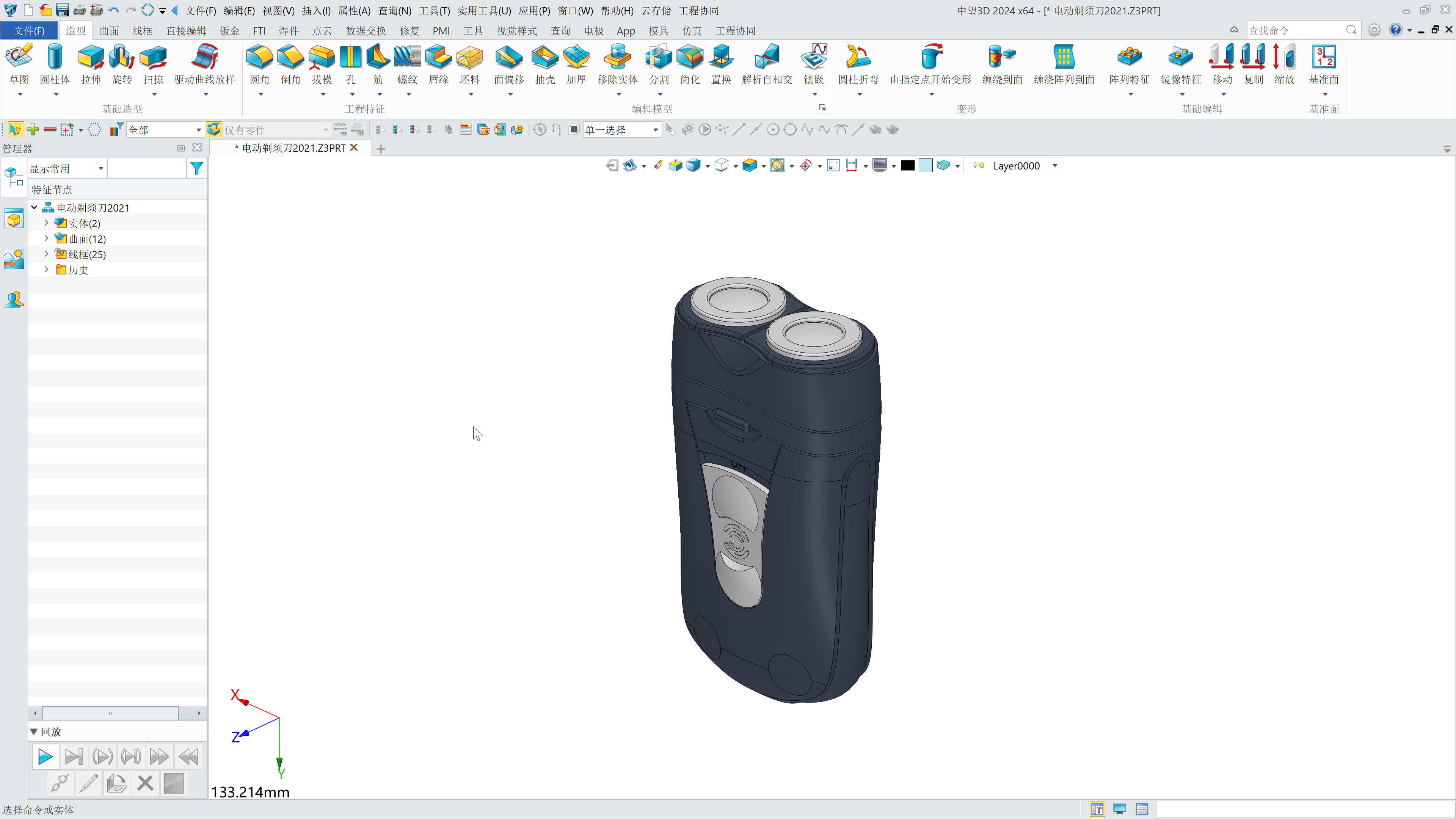The image size is (1456, 819).
Task: Click the 圆柱体 cylinder tool
Action: point(55,64)
